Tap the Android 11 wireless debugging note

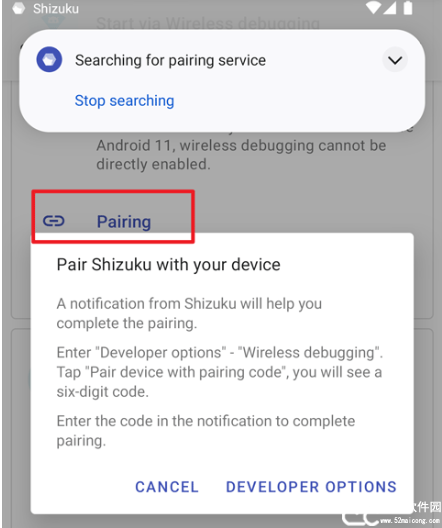tap(241, 155)
